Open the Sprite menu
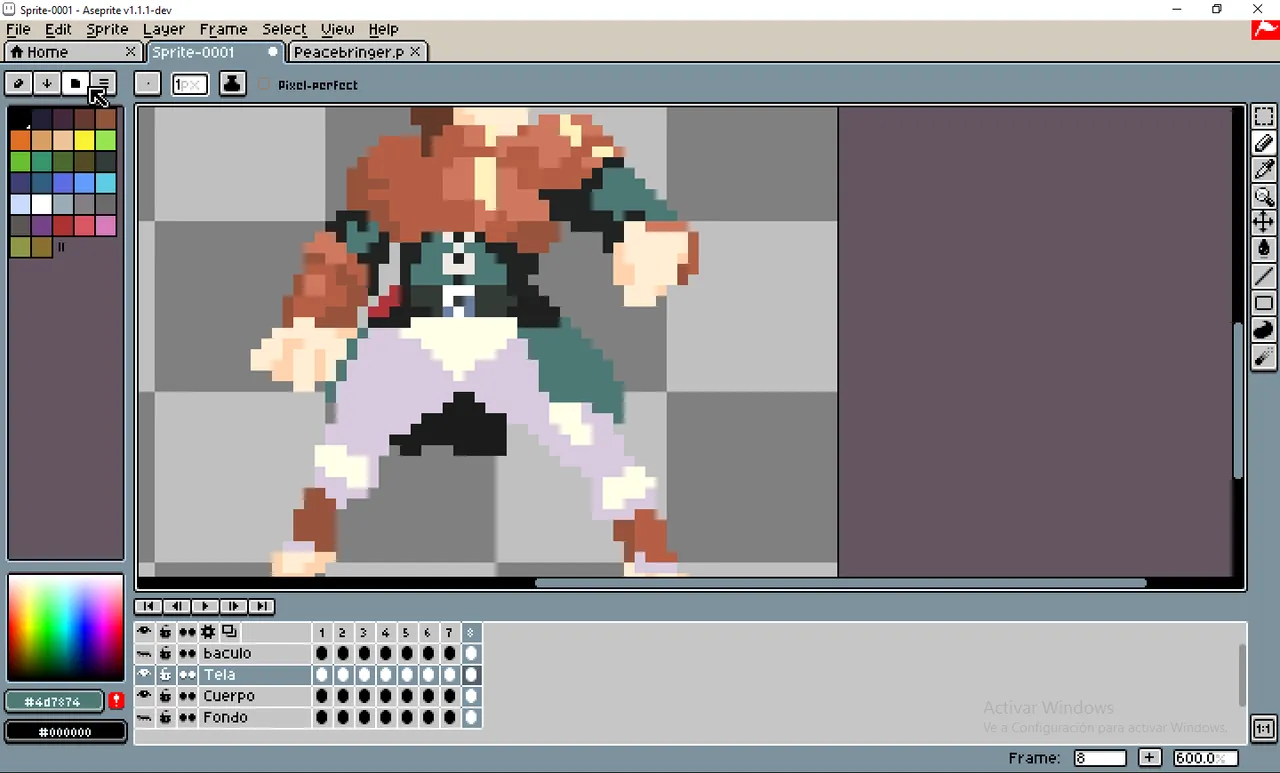 tap(107, 29)
